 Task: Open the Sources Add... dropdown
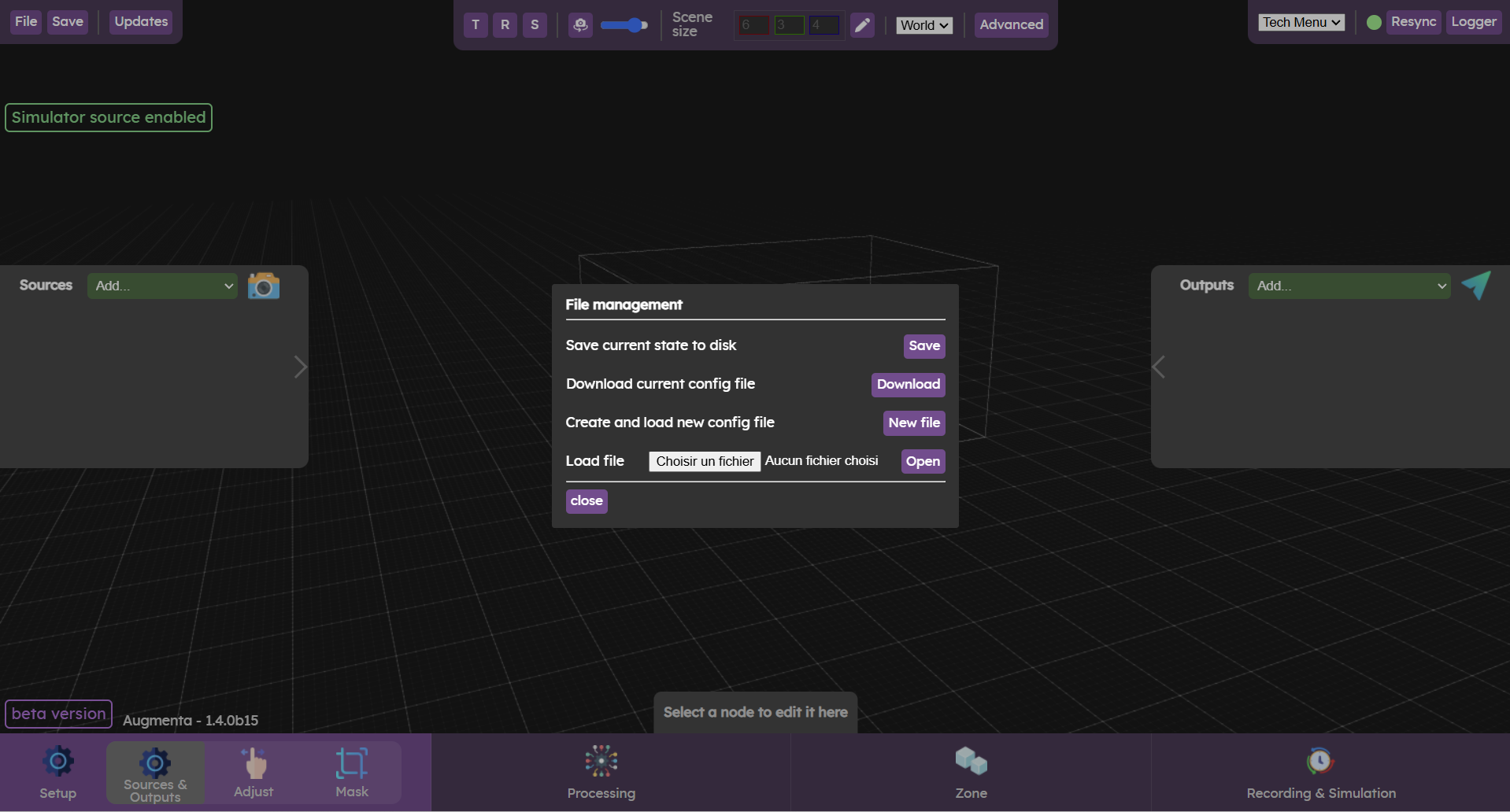pos(162,286)
